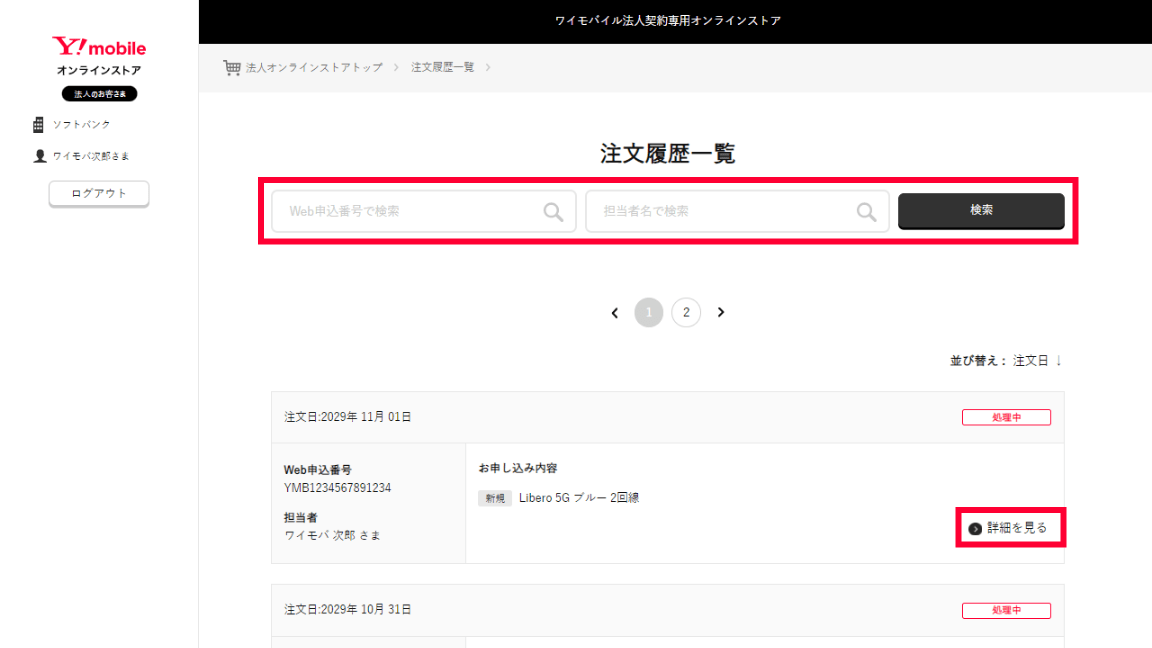
Task: Select page 1 in pagination
Action: coord(649,313)
